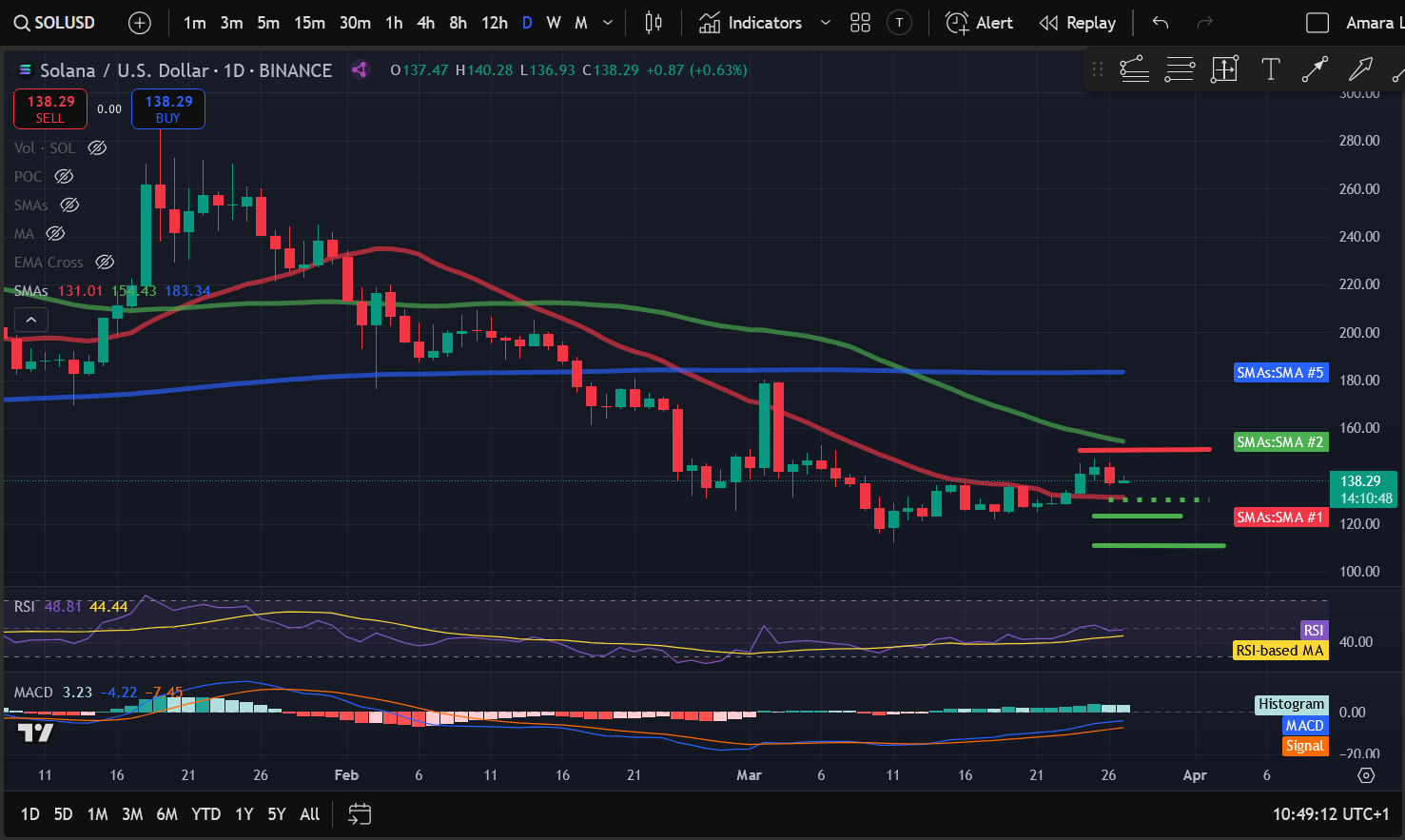The height and width of the screenshot is (840, 1405).
Task: Click the circled T templates icon
Action: click(x=899, y=23)
